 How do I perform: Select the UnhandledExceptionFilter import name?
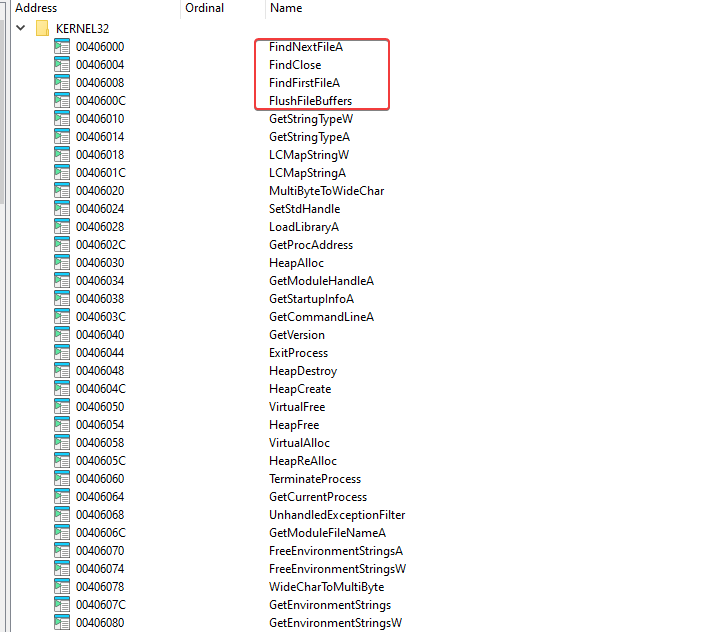coord(337,515)
